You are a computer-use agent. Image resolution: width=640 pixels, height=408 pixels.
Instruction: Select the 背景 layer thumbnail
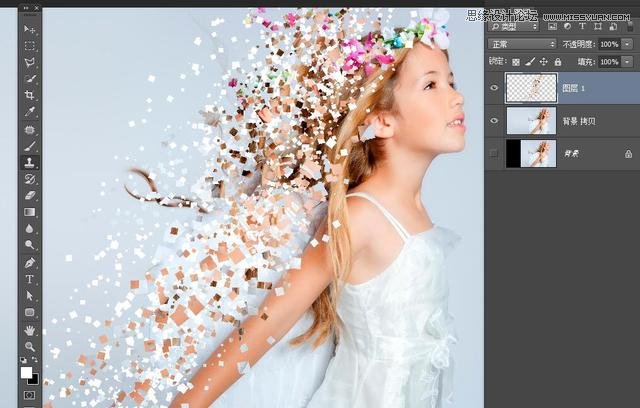coord(531,153)
